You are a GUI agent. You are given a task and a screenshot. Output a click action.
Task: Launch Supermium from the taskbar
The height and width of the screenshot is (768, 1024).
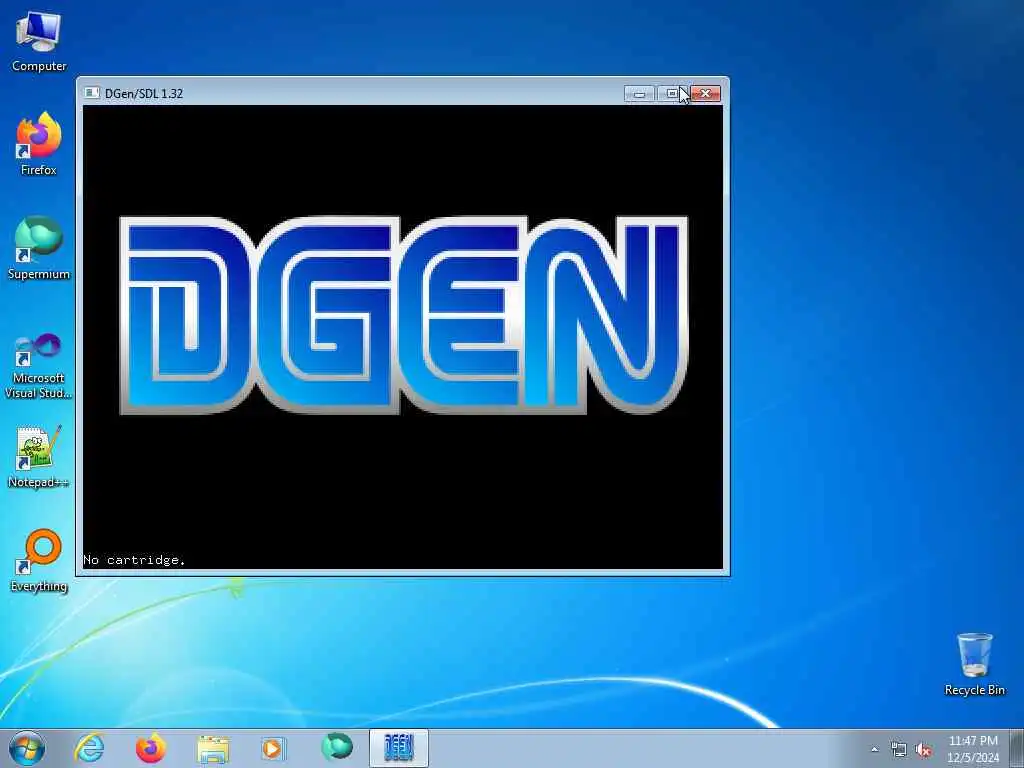coord(336,748)
